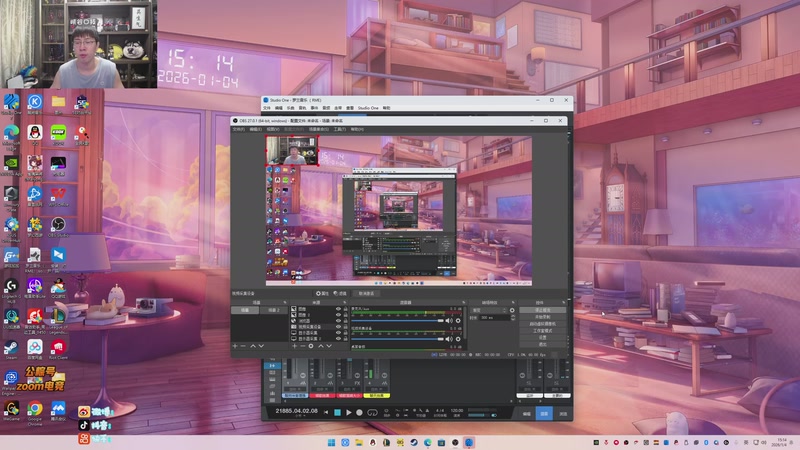Stop playback in Studio One transport
Screen dimensions: 800x450
click(x=337, y=412)
